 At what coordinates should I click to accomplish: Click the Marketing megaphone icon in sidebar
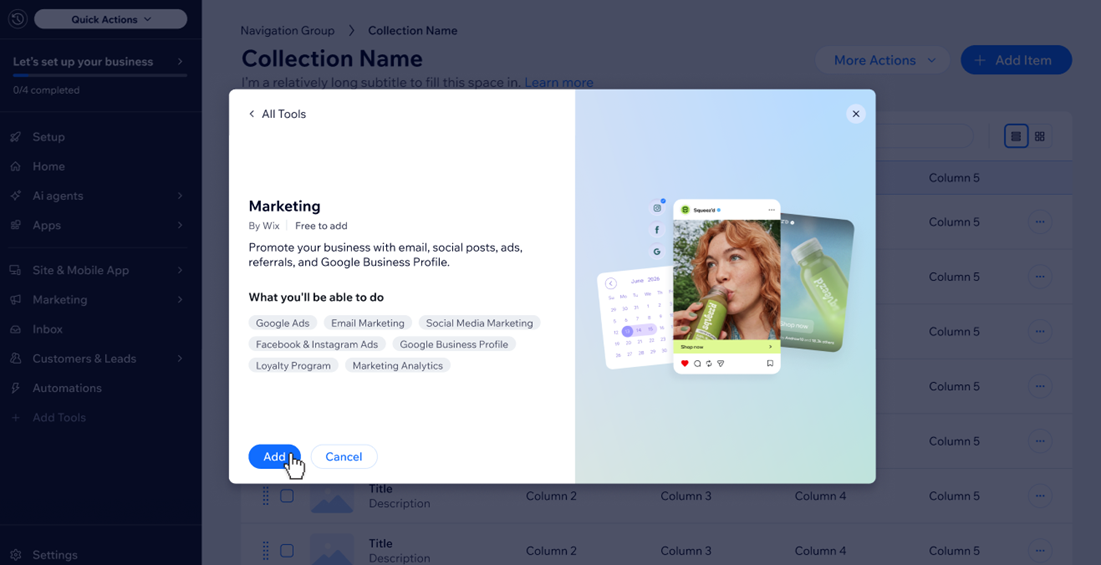(15, 300)
